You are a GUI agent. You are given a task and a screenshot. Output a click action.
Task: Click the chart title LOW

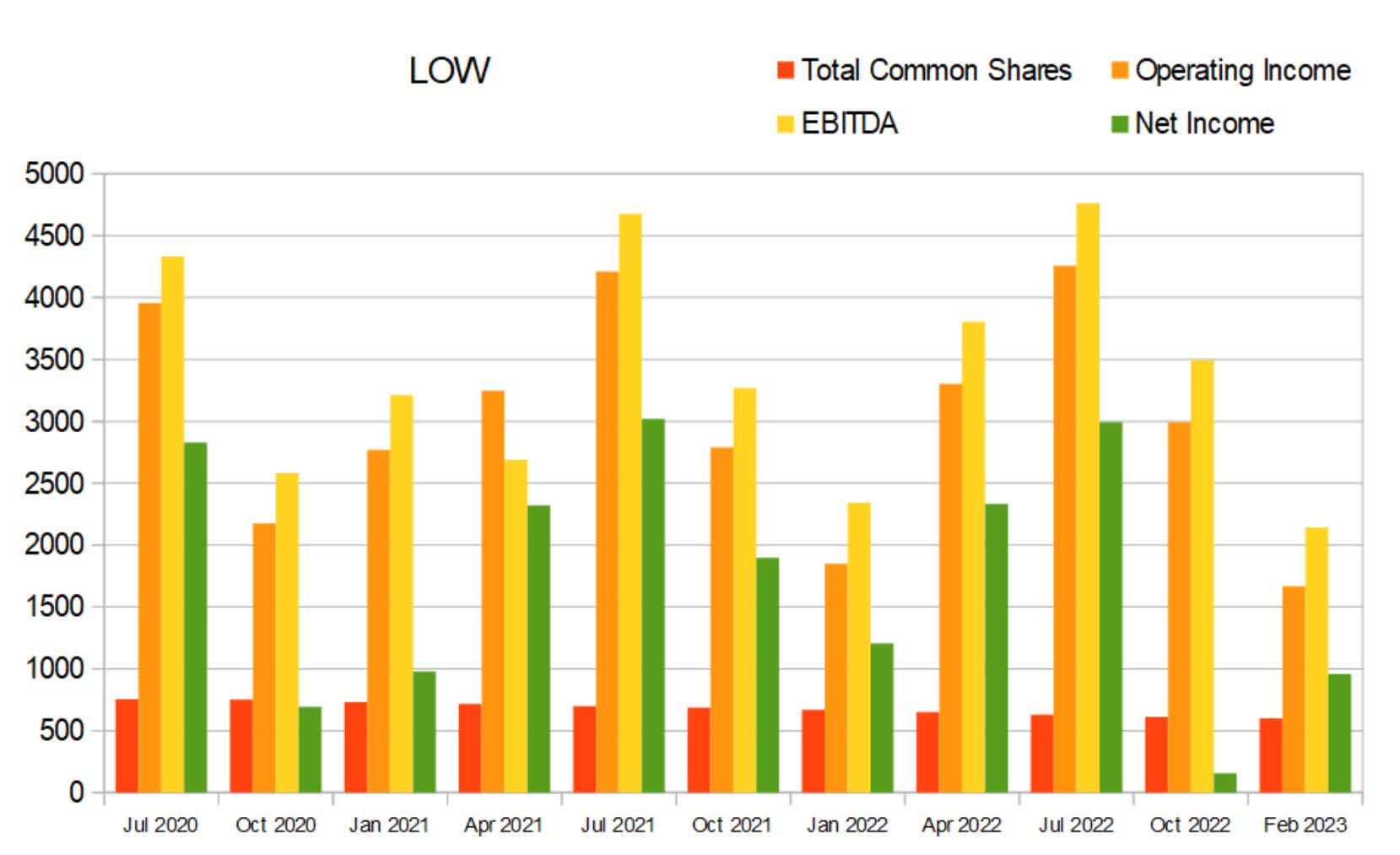pos(449,71)
